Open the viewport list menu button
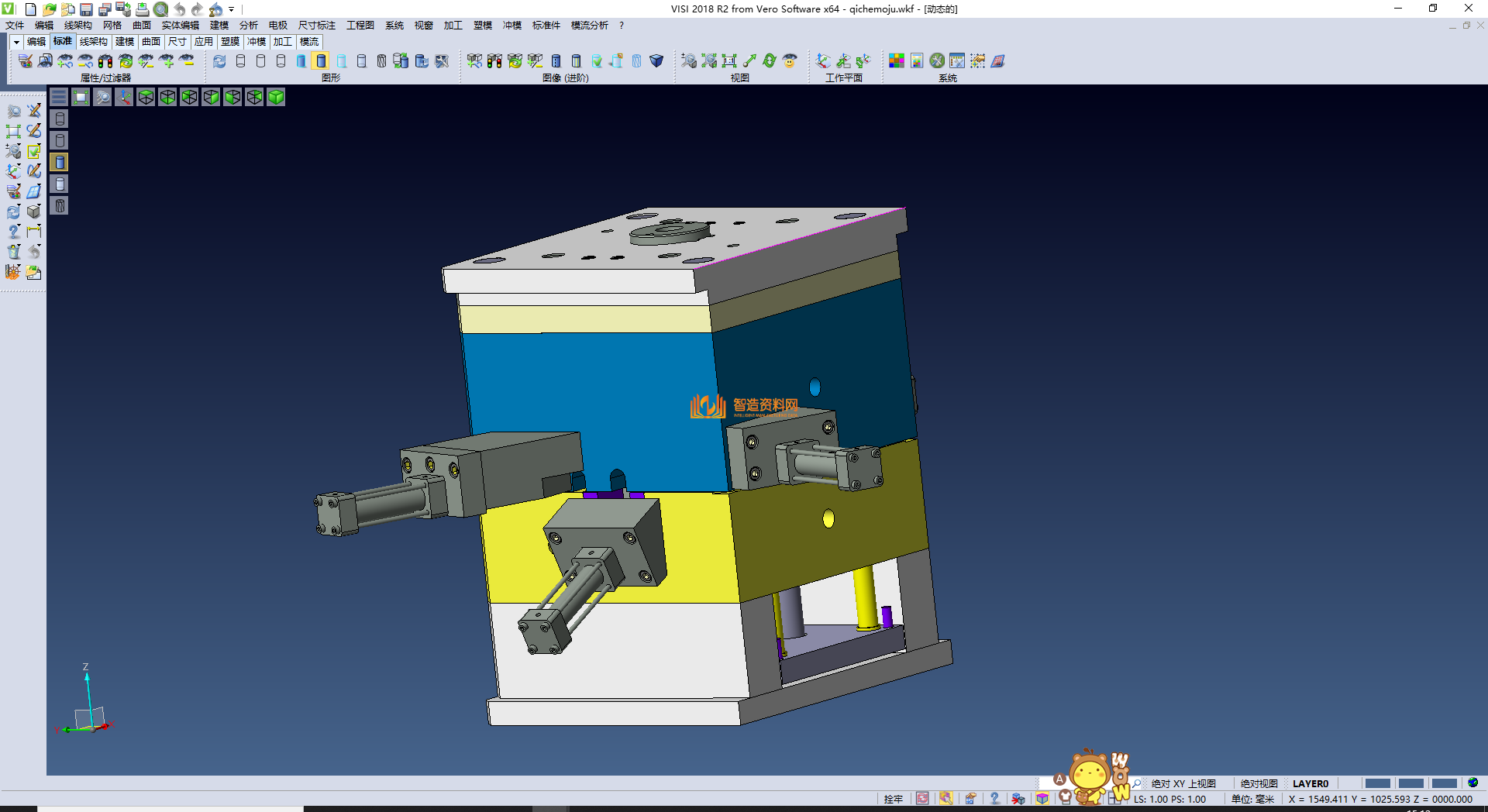 pyautogui.click(x=59, y=97)
